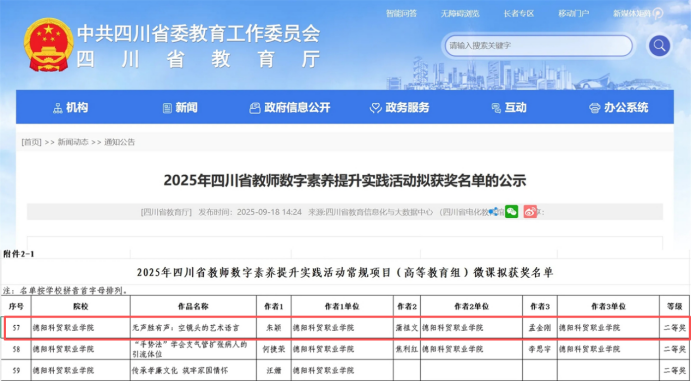Viewport: 692px width, 382px height.
Task: Click the icon beside 新媒体矩阵
Action: pos(658,14)
